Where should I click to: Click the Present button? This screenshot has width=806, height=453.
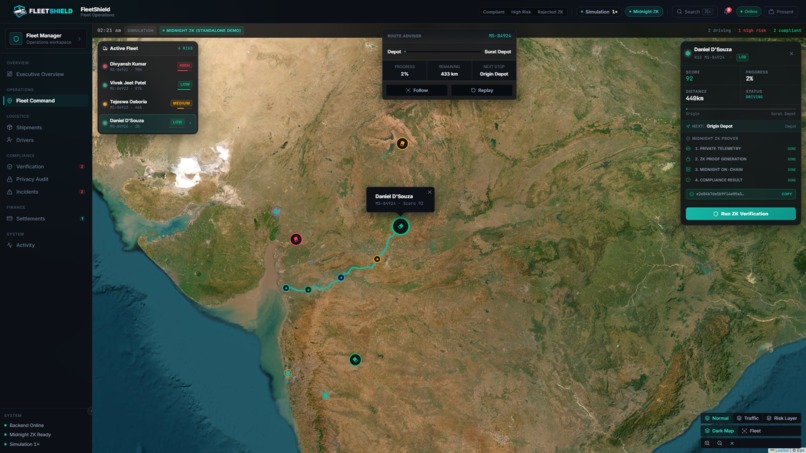(781, 12)
